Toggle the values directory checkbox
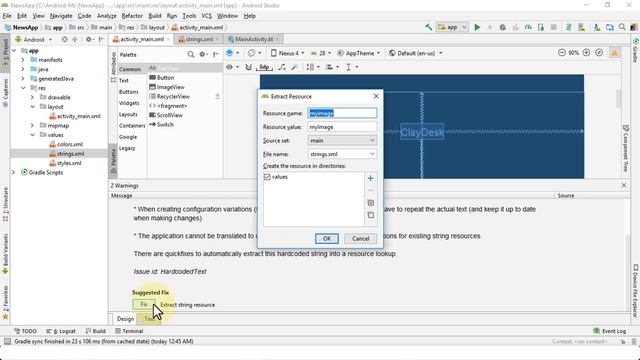 click(267, 177)
